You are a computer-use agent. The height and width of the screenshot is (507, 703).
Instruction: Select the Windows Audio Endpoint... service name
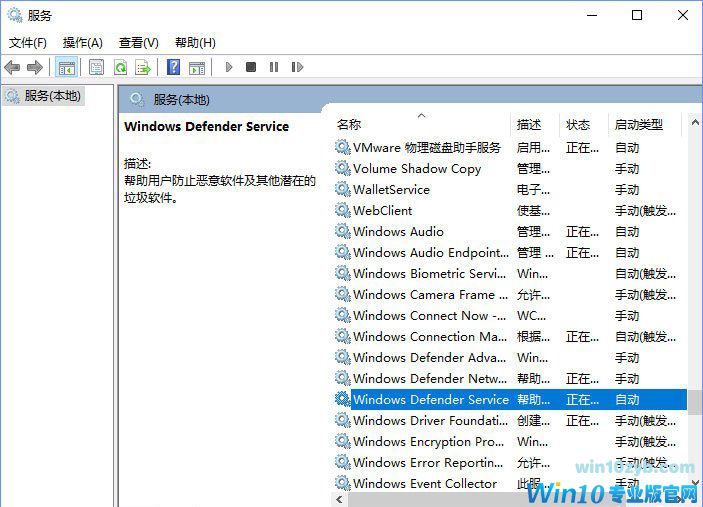click(431, 253)
